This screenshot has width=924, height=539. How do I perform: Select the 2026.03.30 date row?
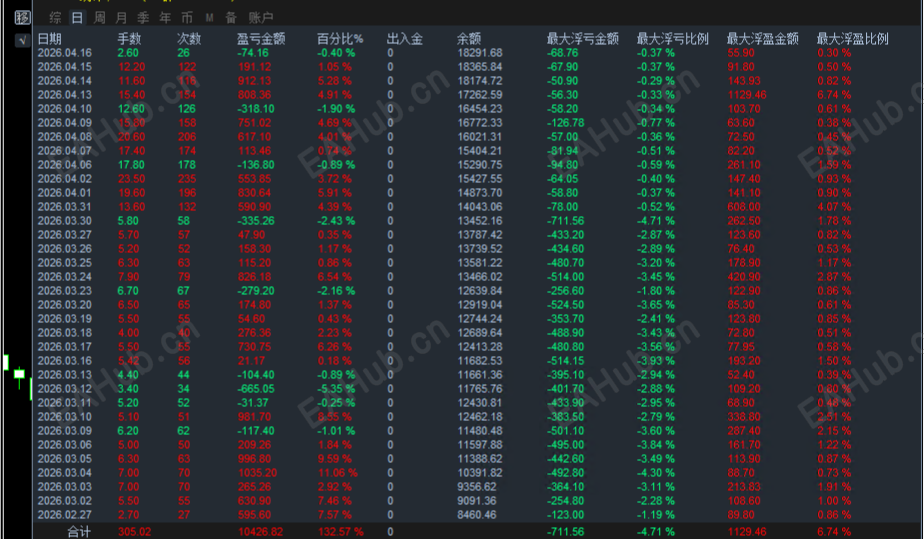(x=65, y=221)
